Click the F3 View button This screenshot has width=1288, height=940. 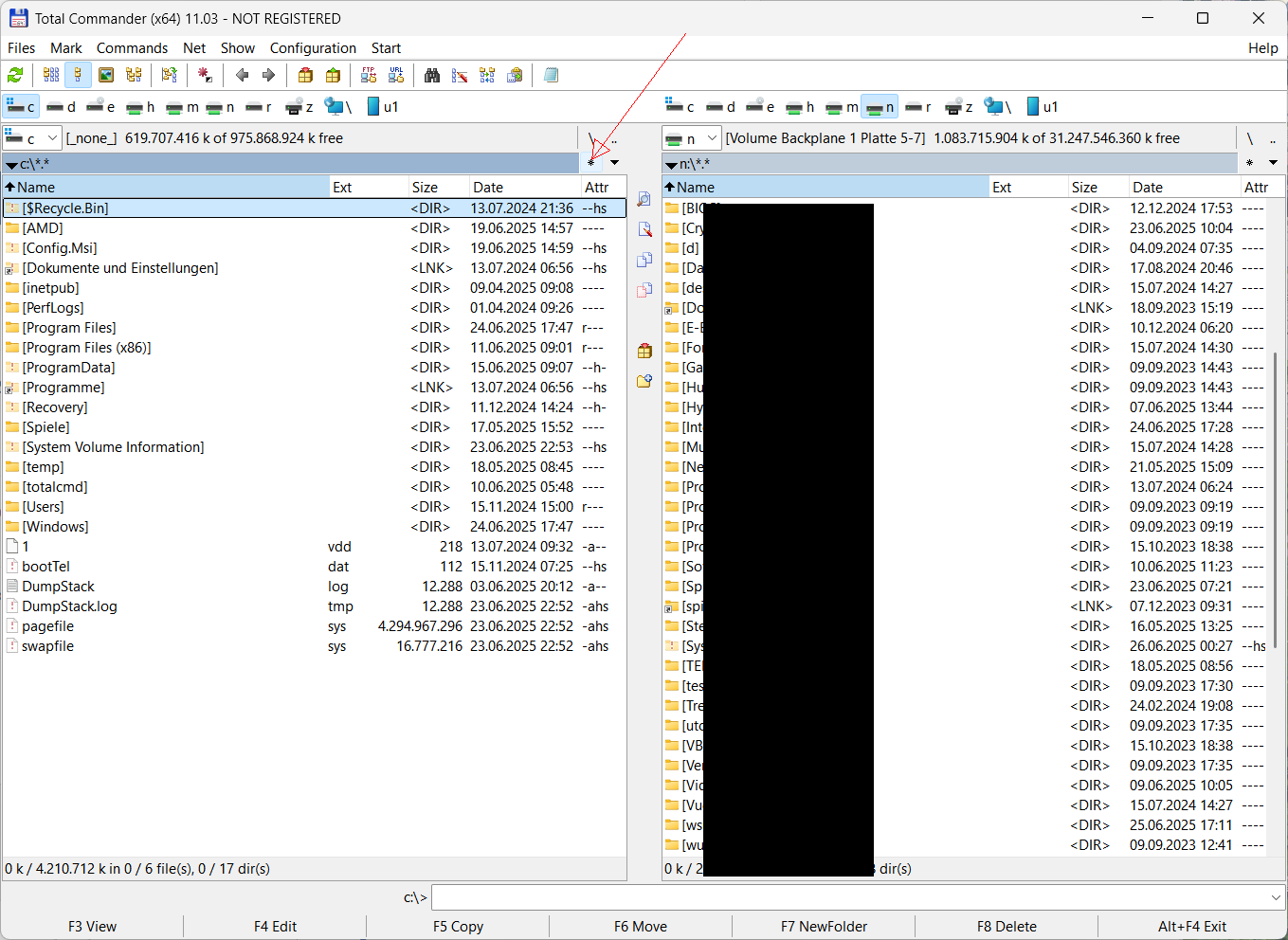point(92,927)
